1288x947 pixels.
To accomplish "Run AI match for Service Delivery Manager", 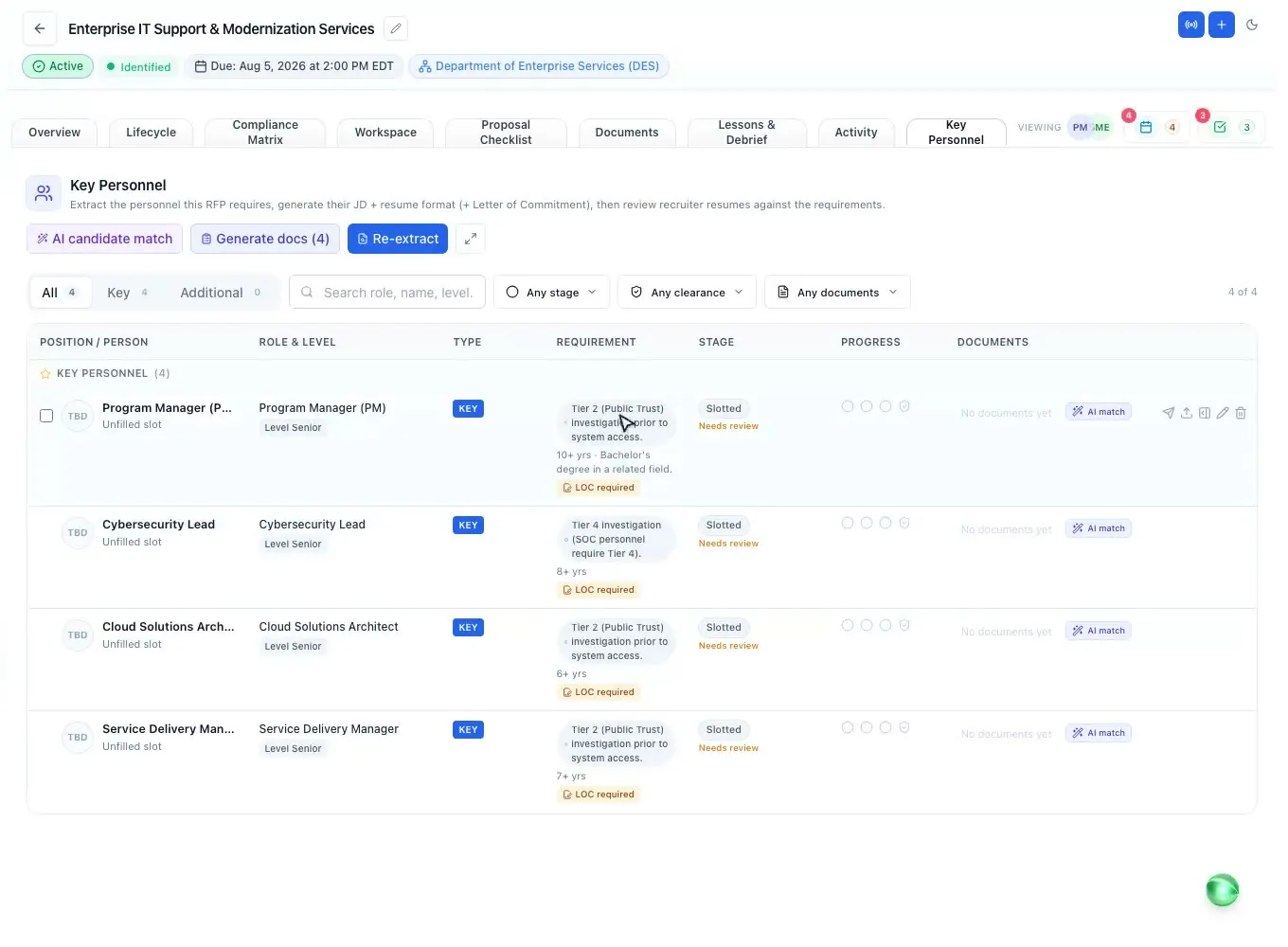I will coord(1099,733).
